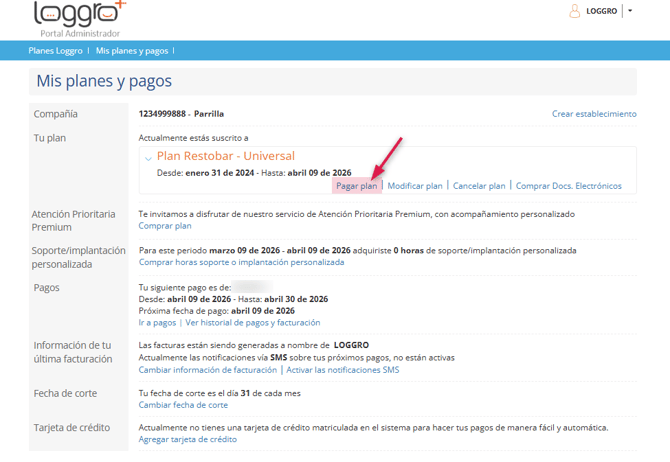Click Activar las notificaciones SMS

pyautogui.click(x=343, y=370)
